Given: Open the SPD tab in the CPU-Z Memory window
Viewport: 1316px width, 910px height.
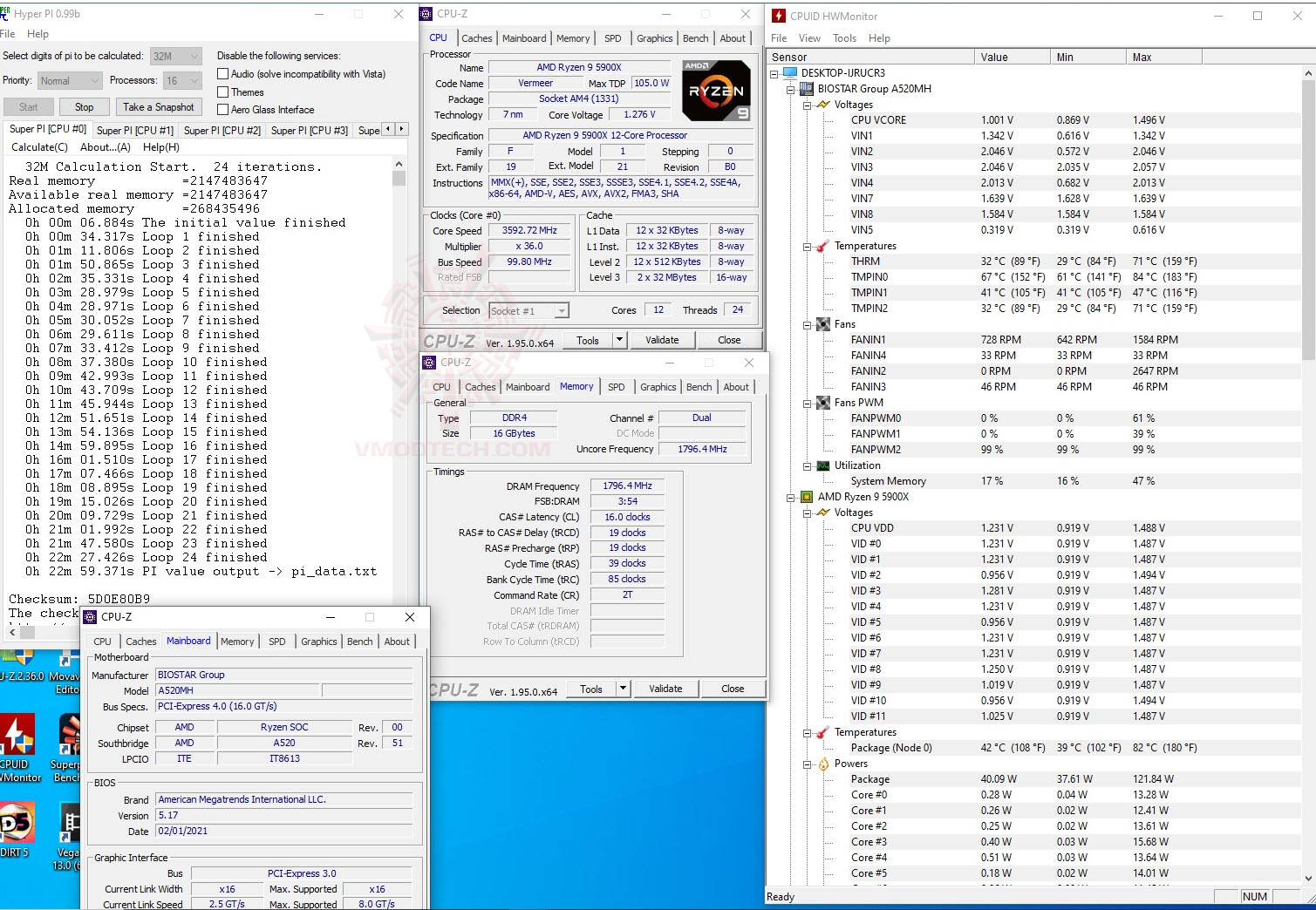Looking at the screenshot, I should tap(617, 387).
